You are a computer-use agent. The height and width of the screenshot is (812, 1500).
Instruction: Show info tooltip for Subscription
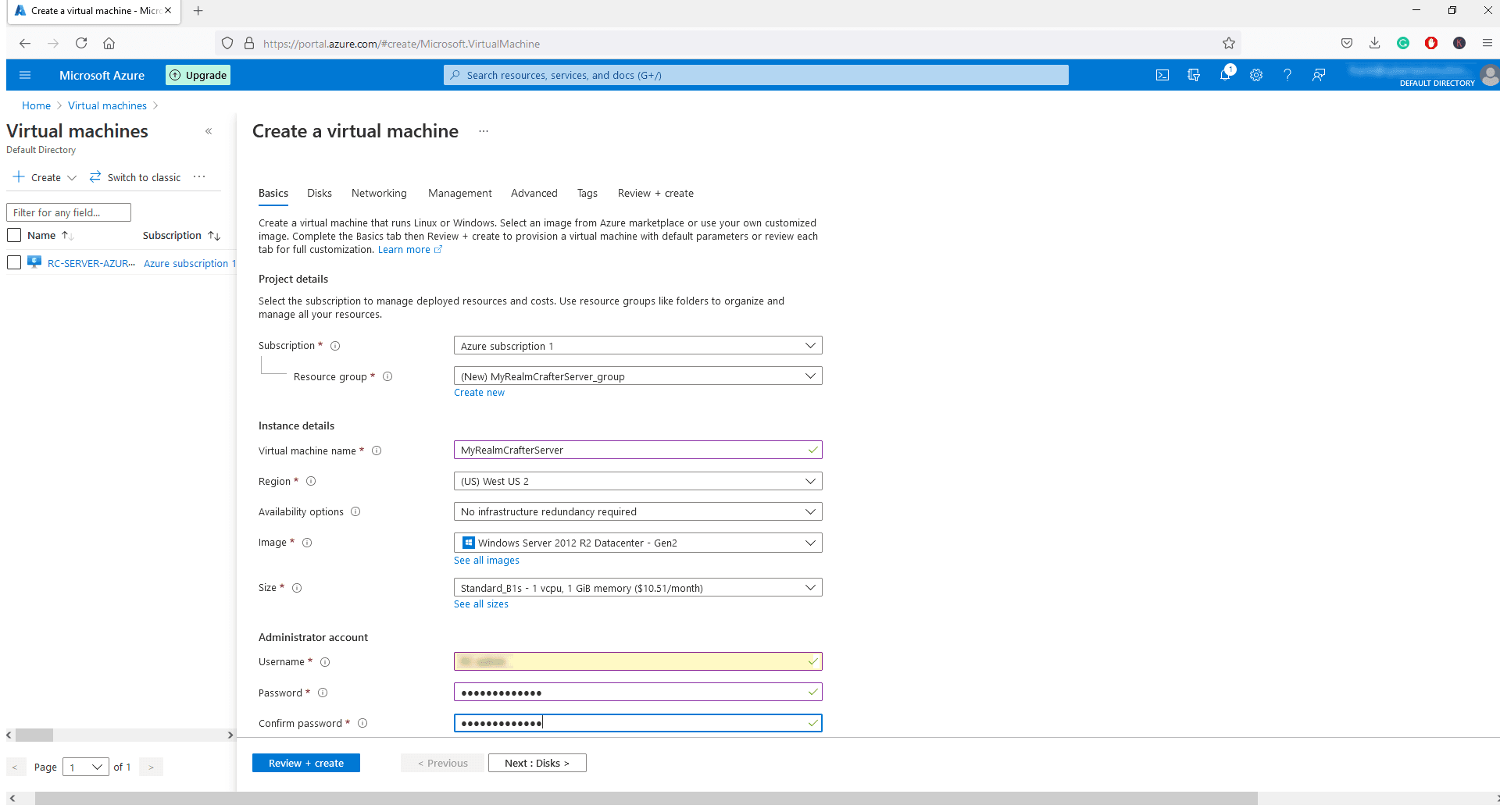[335, 346]
